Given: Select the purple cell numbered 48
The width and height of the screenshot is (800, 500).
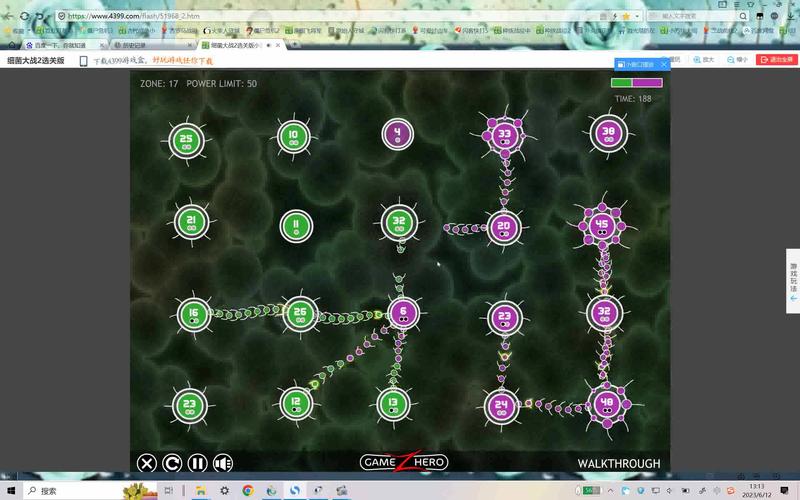Looking at the screenshot, I should 605,404.
